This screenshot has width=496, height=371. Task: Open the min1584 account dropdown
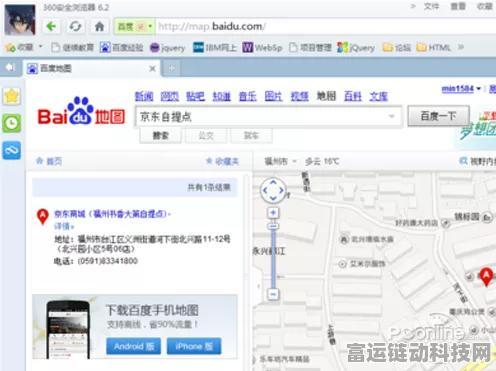461,89
